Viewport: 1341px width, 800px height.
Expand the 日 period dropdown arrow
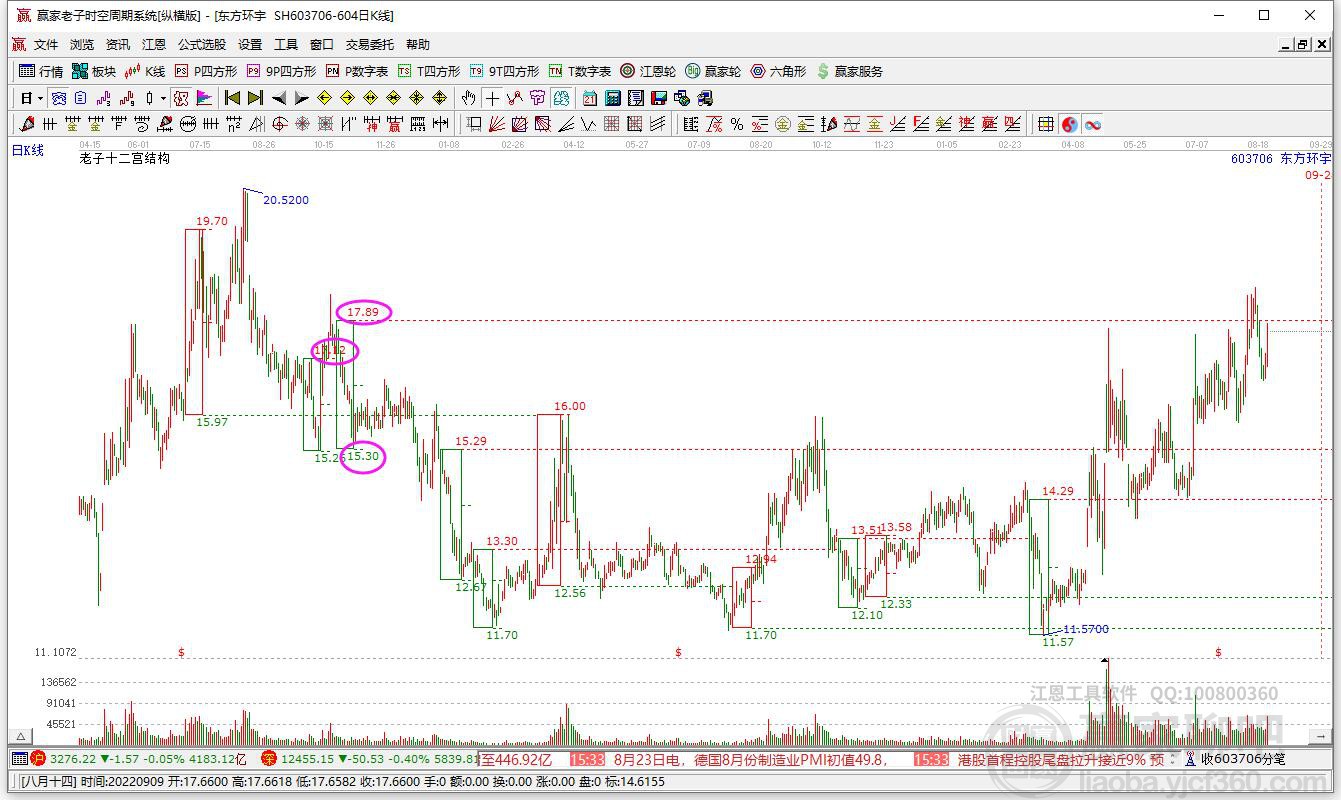(x=41, y=98)
